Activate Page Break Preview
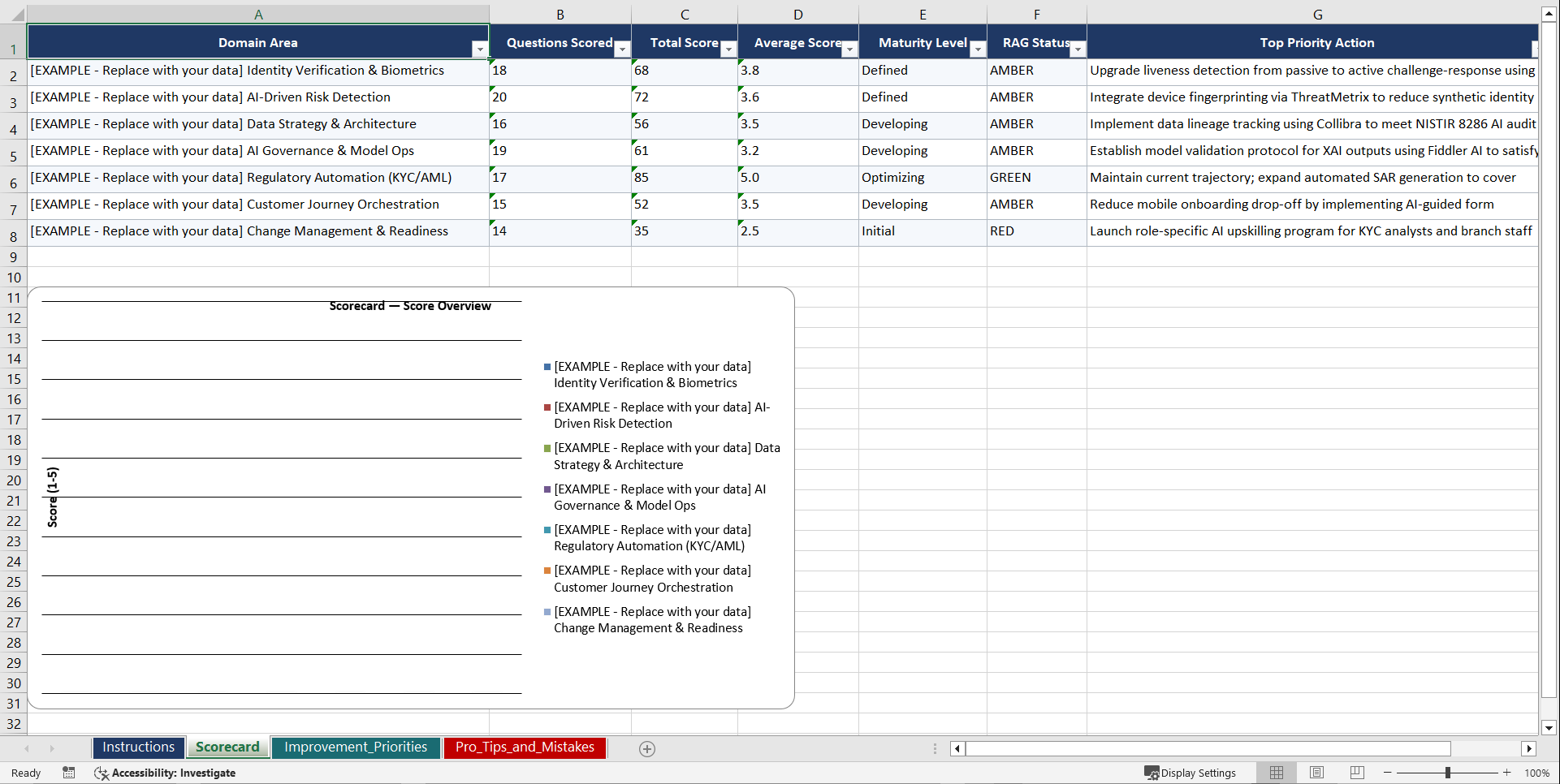 point(1357,773)
